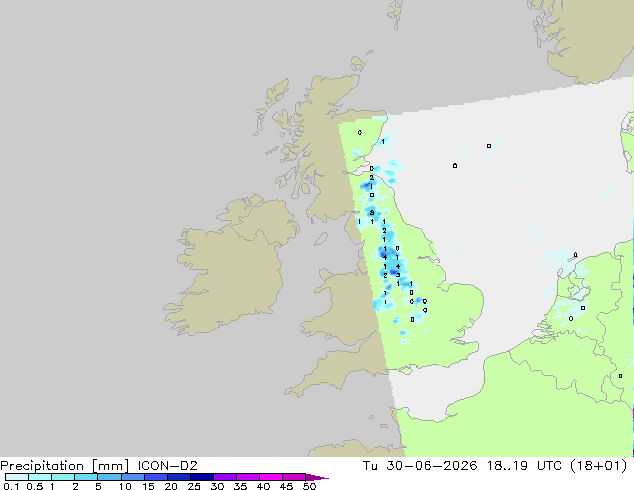Screen dimensions: 634x490
Task: Click the '0.1' legend scale label
Action: (x=11, y=486)
